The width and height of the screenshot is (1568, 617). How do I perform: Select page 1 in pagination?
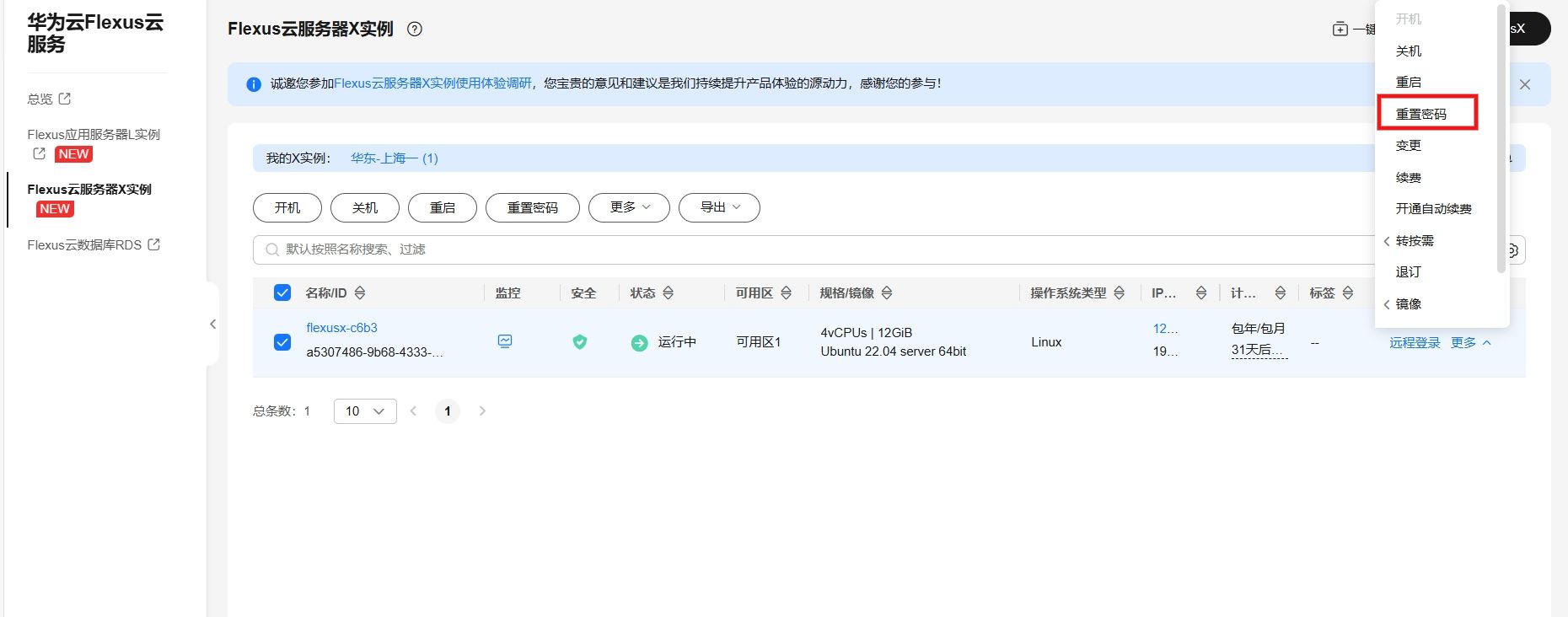point(448,411)
